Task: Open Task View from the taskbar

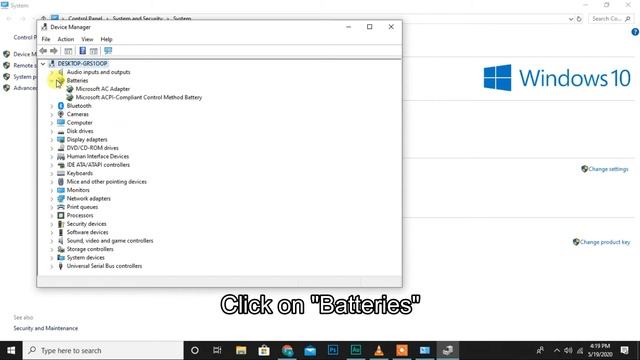Action: pyautogui.click(x=217, y=350)
